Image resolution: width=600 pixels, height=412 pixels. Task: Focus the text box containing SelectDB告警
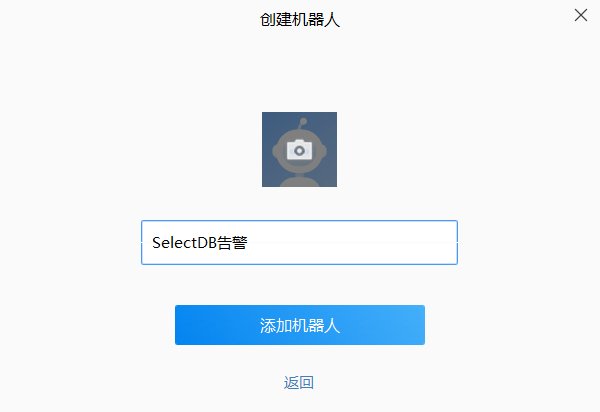click(x=299, y=243)
